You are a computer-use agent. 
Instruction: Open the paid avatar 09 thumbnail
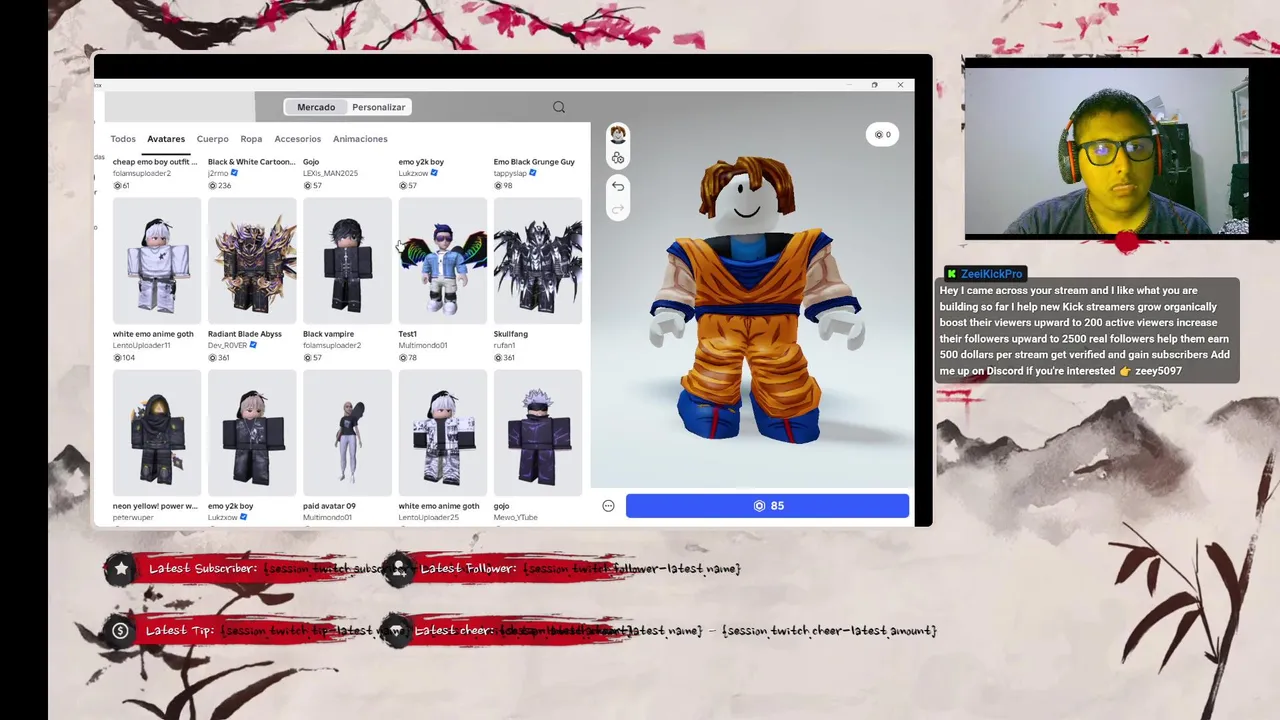[x=347, y=433]
